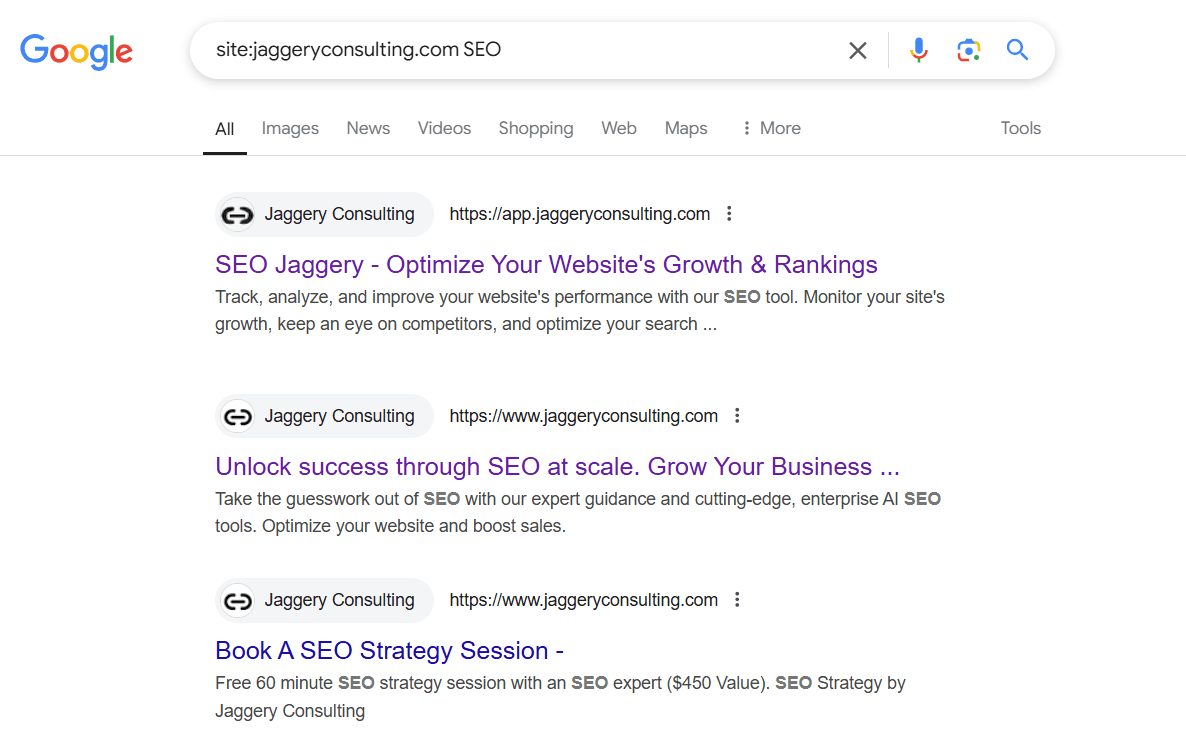This screenshot has width=1186, height=740.
Task: Open the SEO Jaggery result link
Action: coord(546,264)
